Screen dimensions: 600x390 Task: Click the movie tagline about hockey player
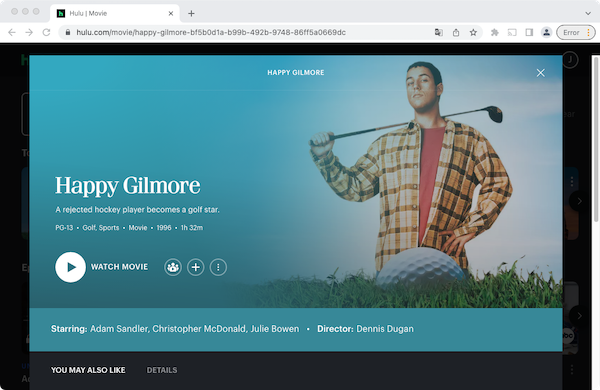click(x=137, y=210)
